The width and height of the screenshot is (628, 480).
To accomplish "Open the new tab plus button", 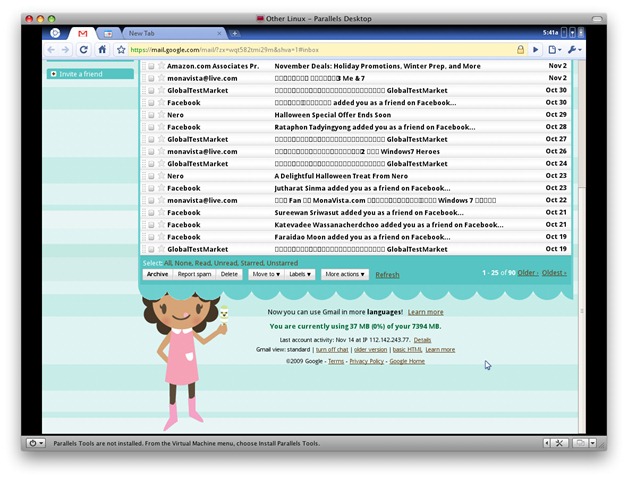I will pyautogui.click(x=235, y=33).
